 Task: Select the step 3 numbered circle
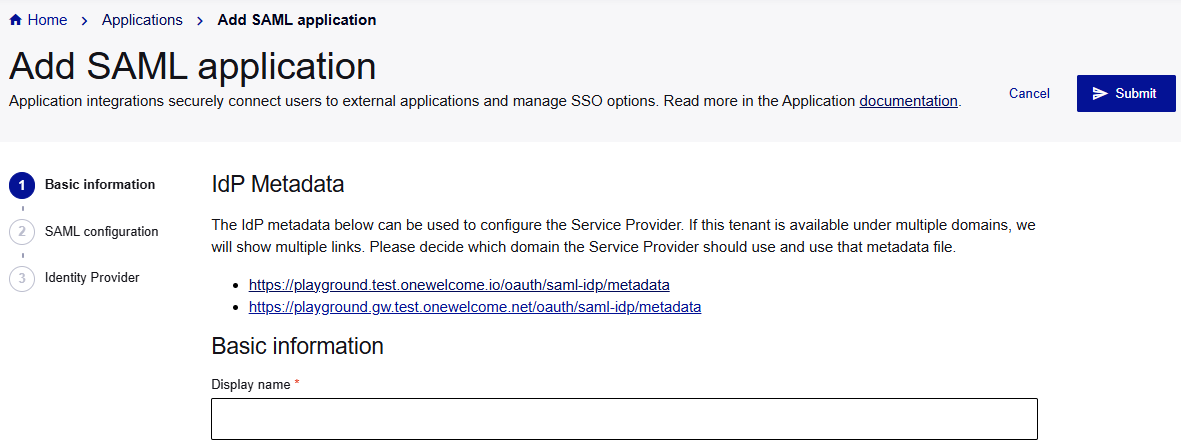tap(21, 278)
